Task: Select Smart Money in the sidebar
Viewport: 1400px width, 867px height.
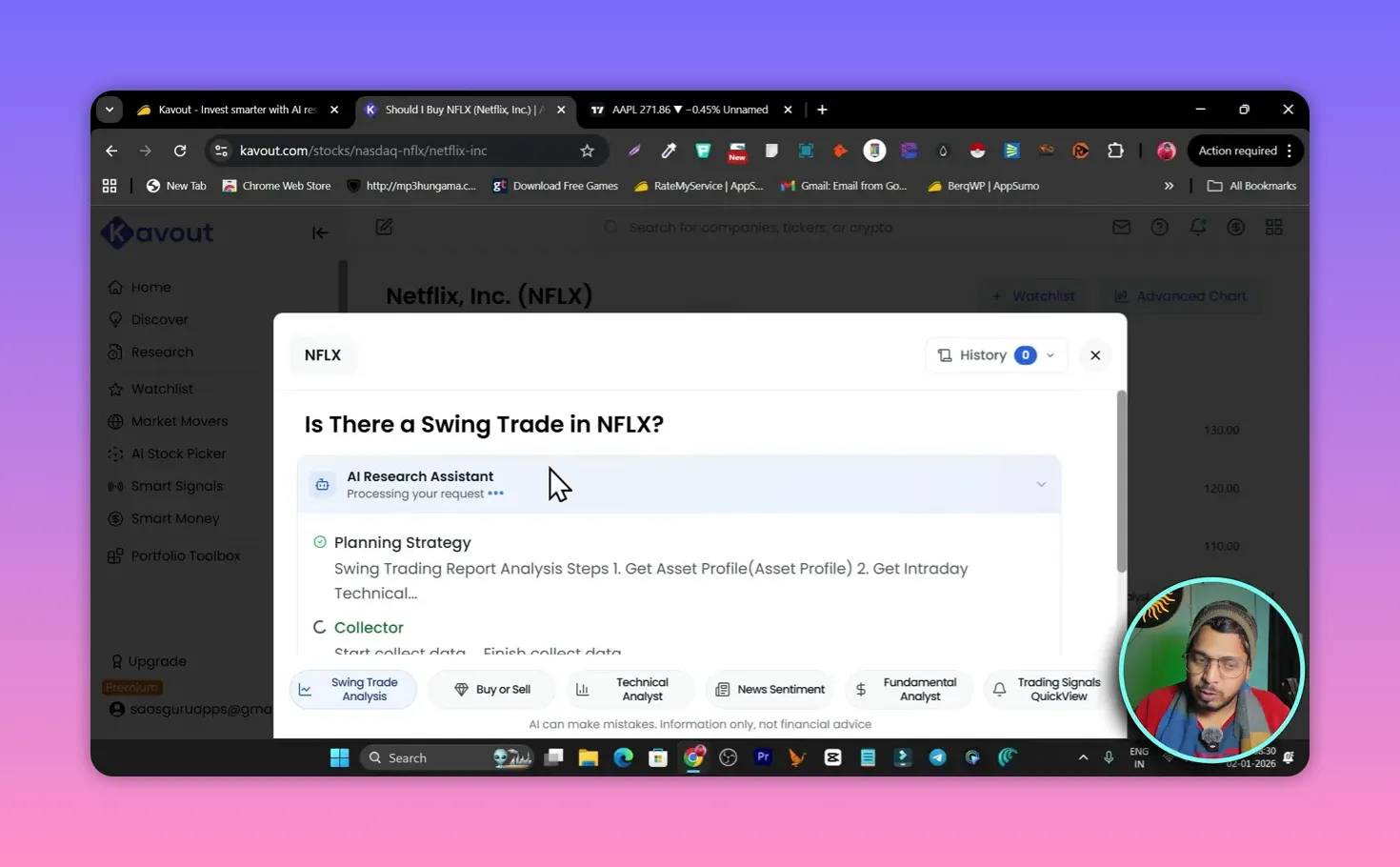Action: click(174, 518)
